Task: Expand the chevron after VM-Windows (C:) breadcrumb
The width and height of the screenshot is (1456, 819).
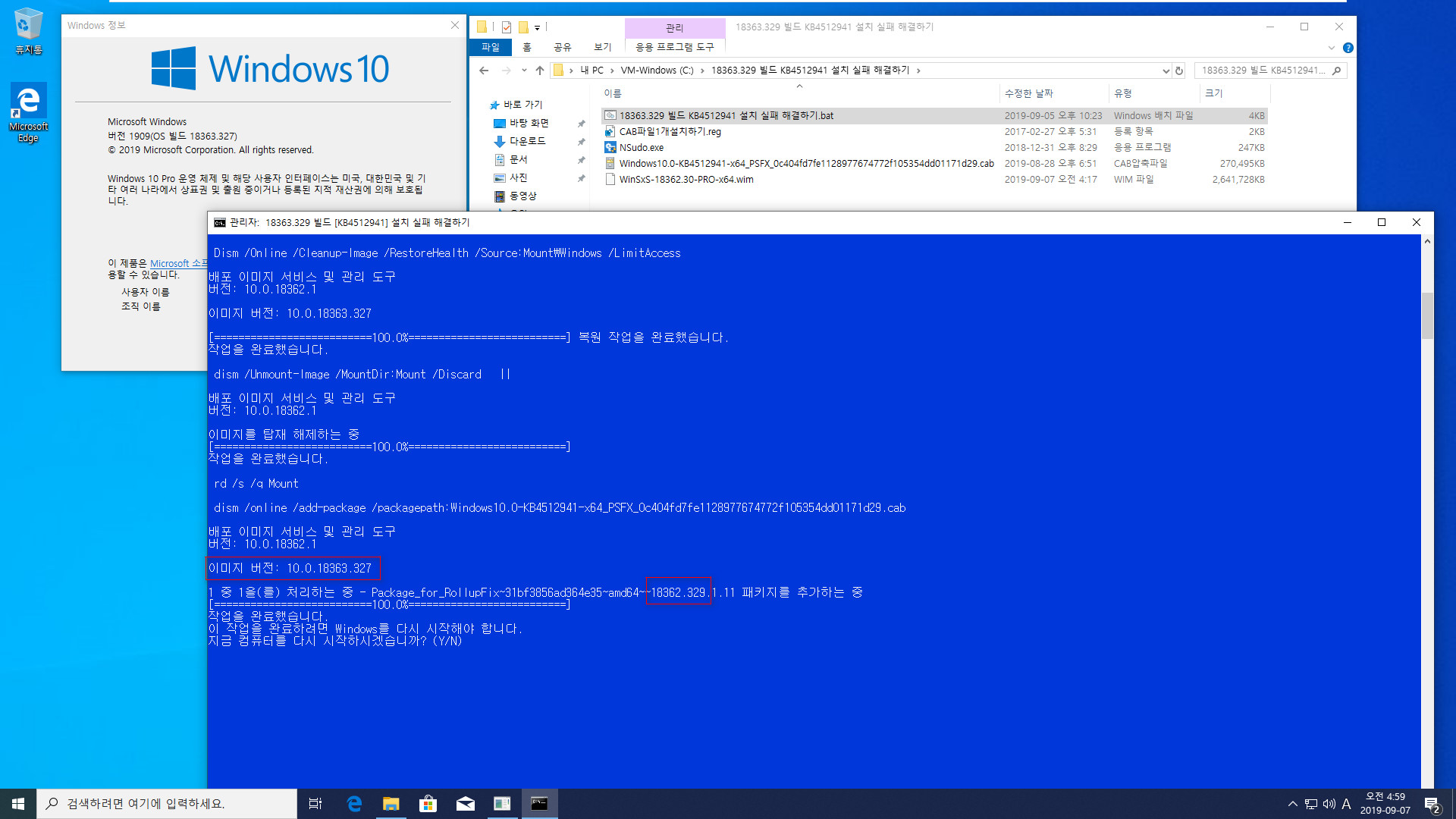Action: tap(702, 71)
